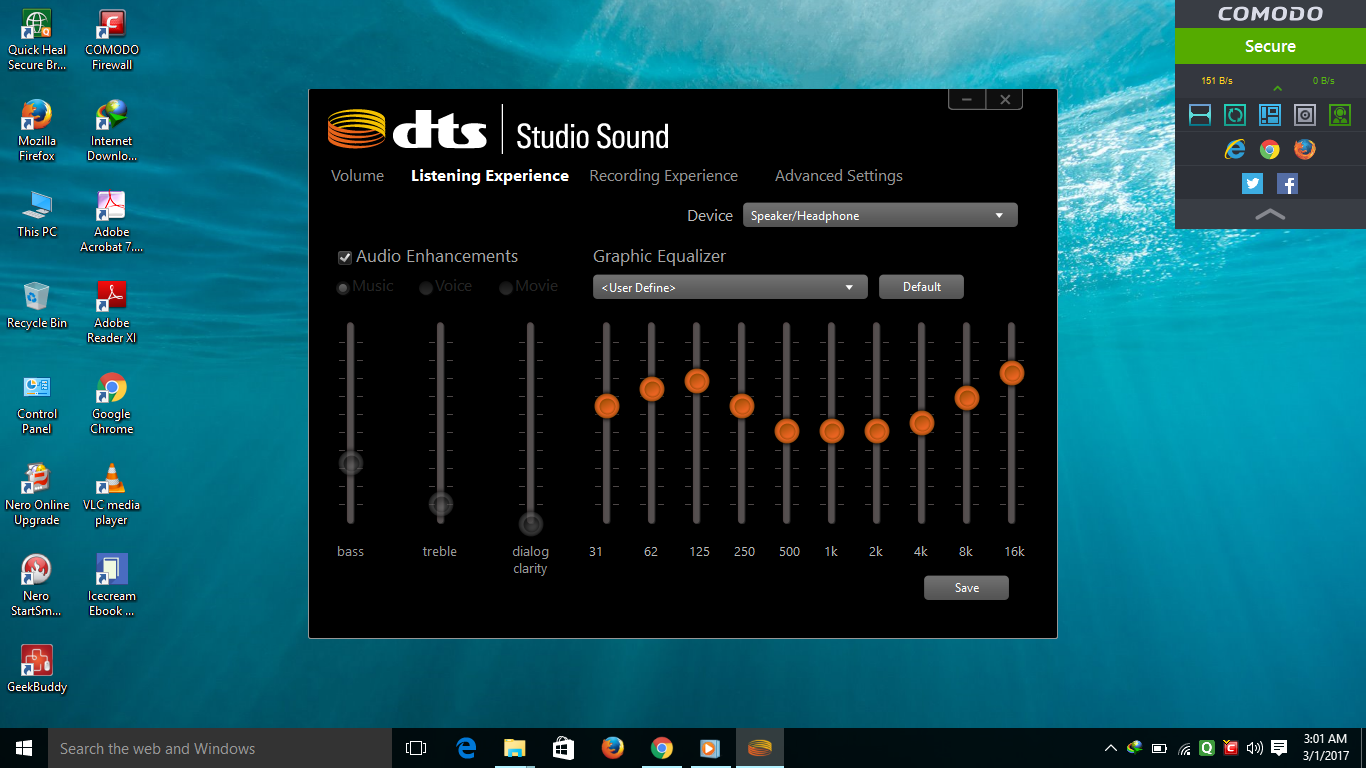The height and width of the screenshot is (768, 1366).
Task: Open the Recycle Bin desktop icon
Action: (x=37, y=305)
